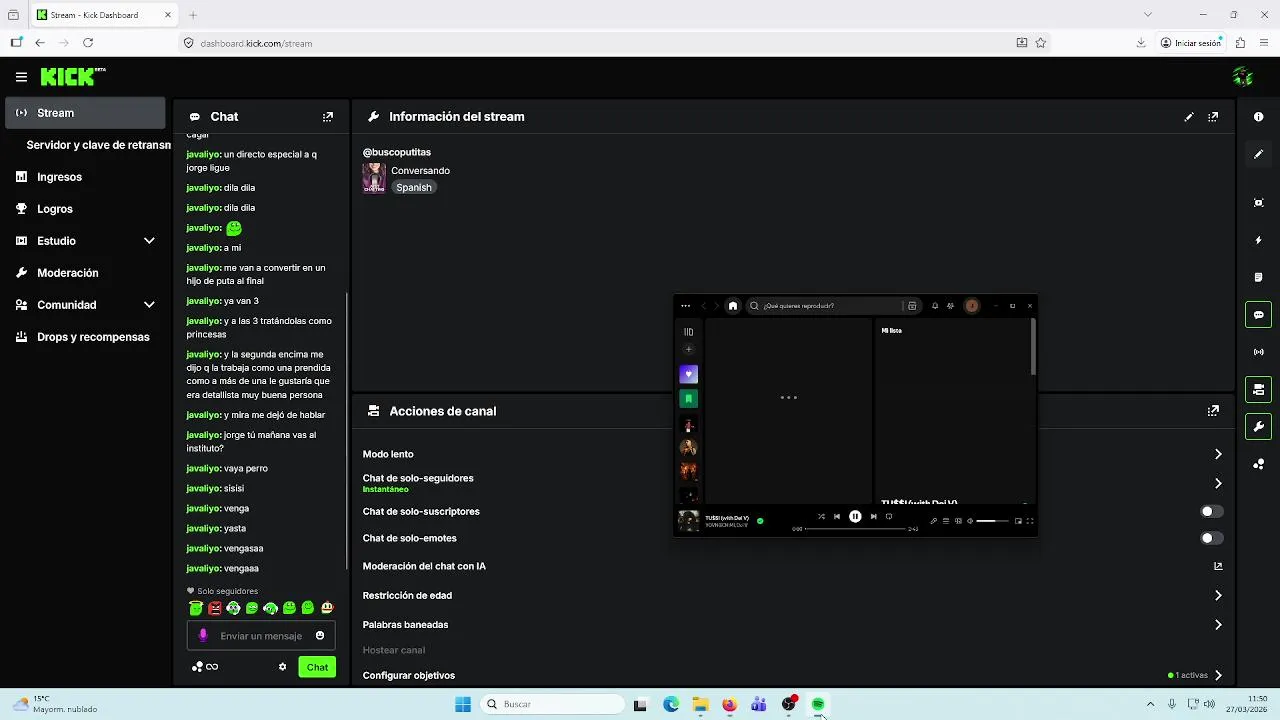Image resolution: width=1280 pixels, height=720 pixels.
Task: Open Spotify three-dot menu
Action: [x=685, y=306]
